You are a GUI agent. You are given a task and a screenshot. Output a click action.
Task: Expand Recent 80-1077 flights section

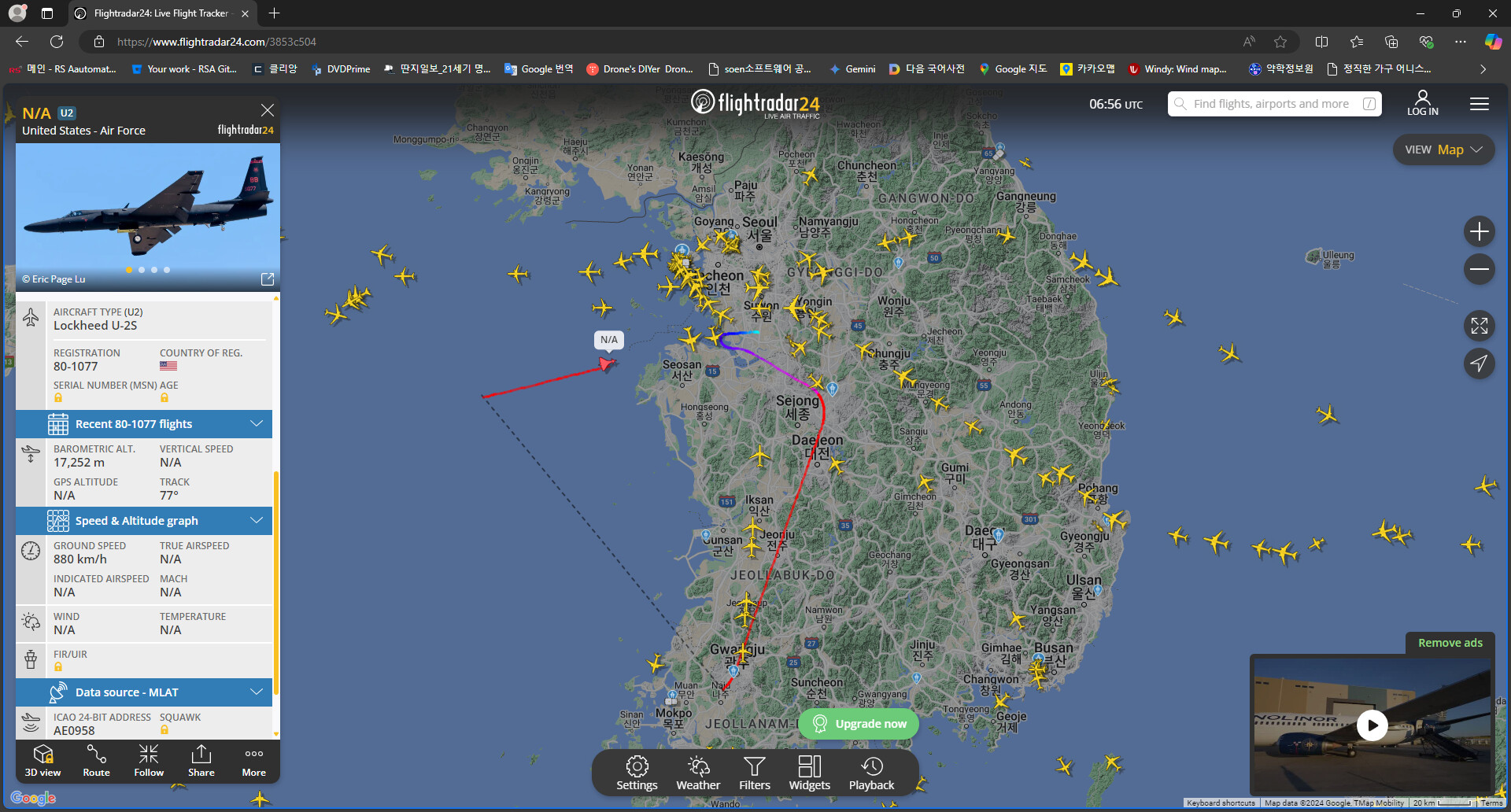pos(144,424)
